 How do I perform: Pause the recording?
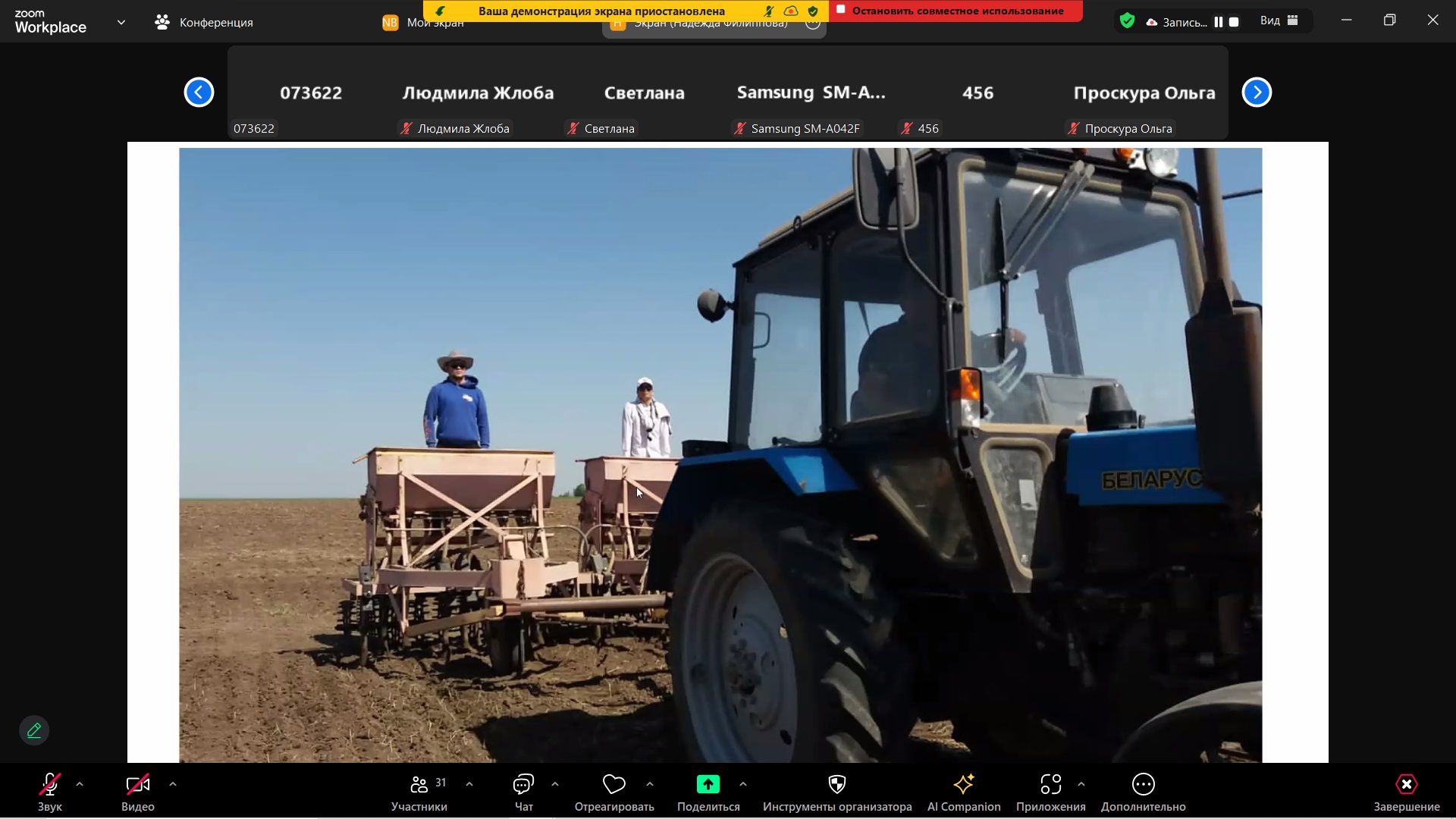(1218, 22)
